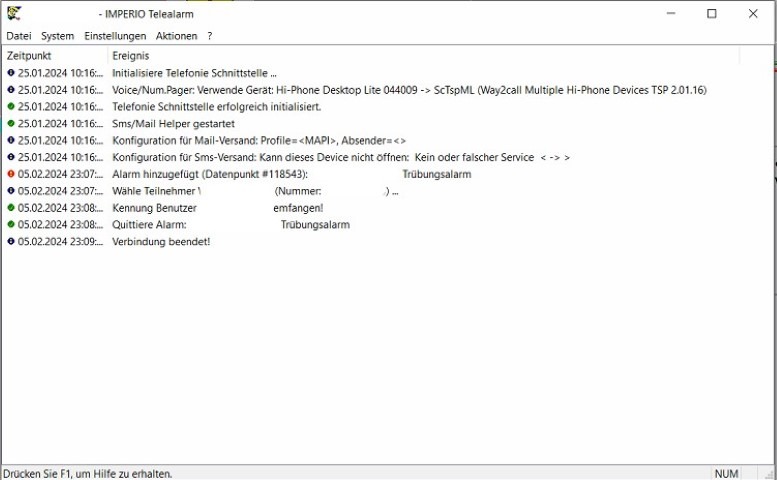
Task: Maximize the Telealarm window
Action: tap(711, 14)
